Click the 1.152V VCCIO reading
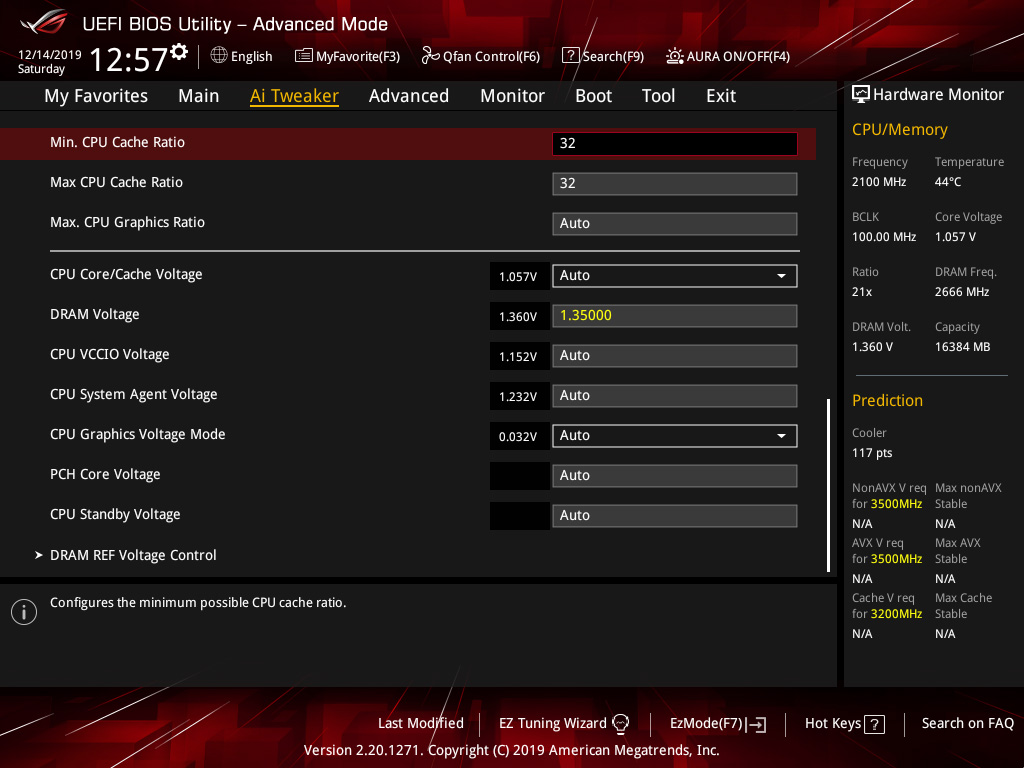This screenshot has height=768, width=1024. click(519, 357)
